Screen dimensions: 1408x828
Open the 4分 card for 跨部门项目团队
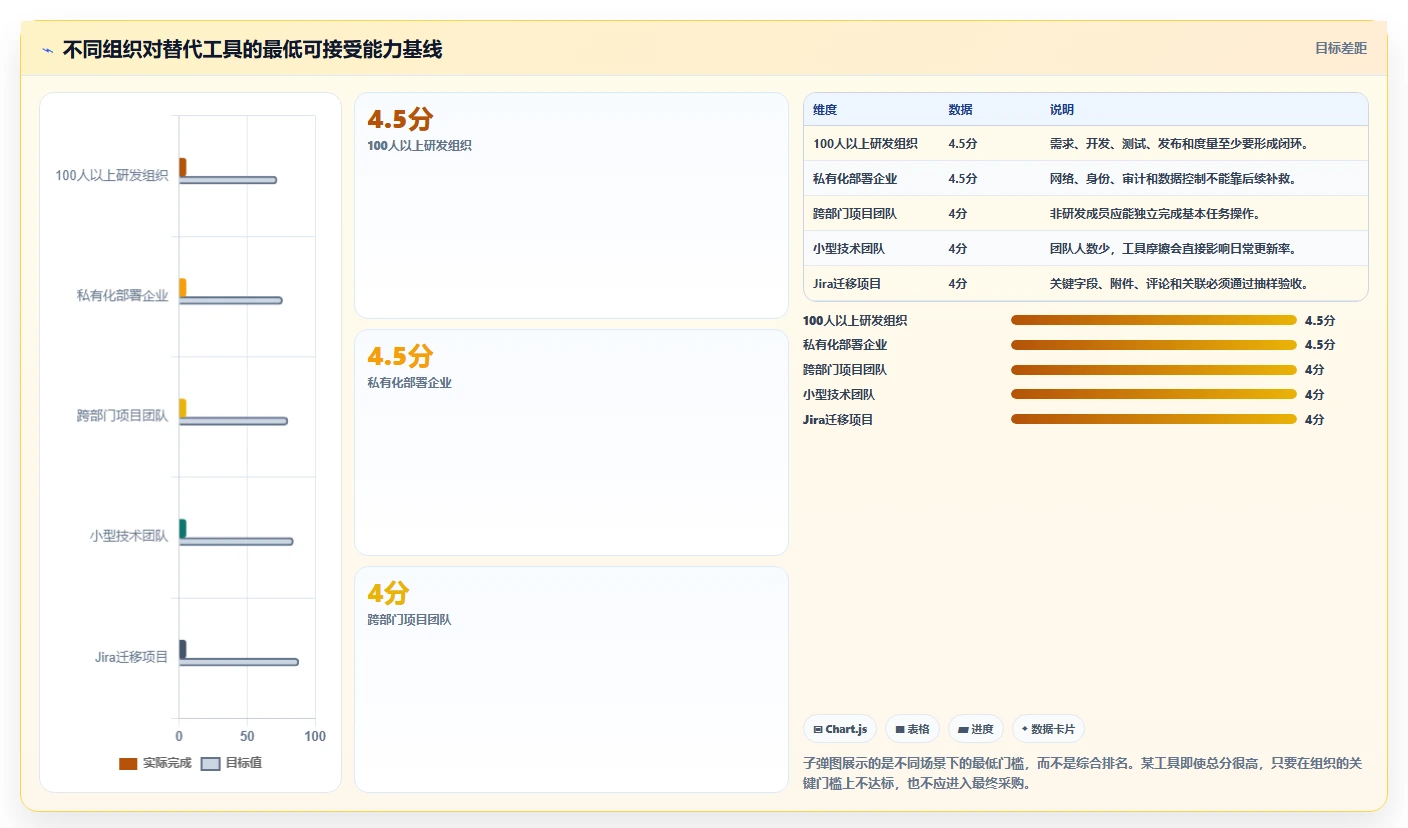pyautogui.click(x=571, y=679)
